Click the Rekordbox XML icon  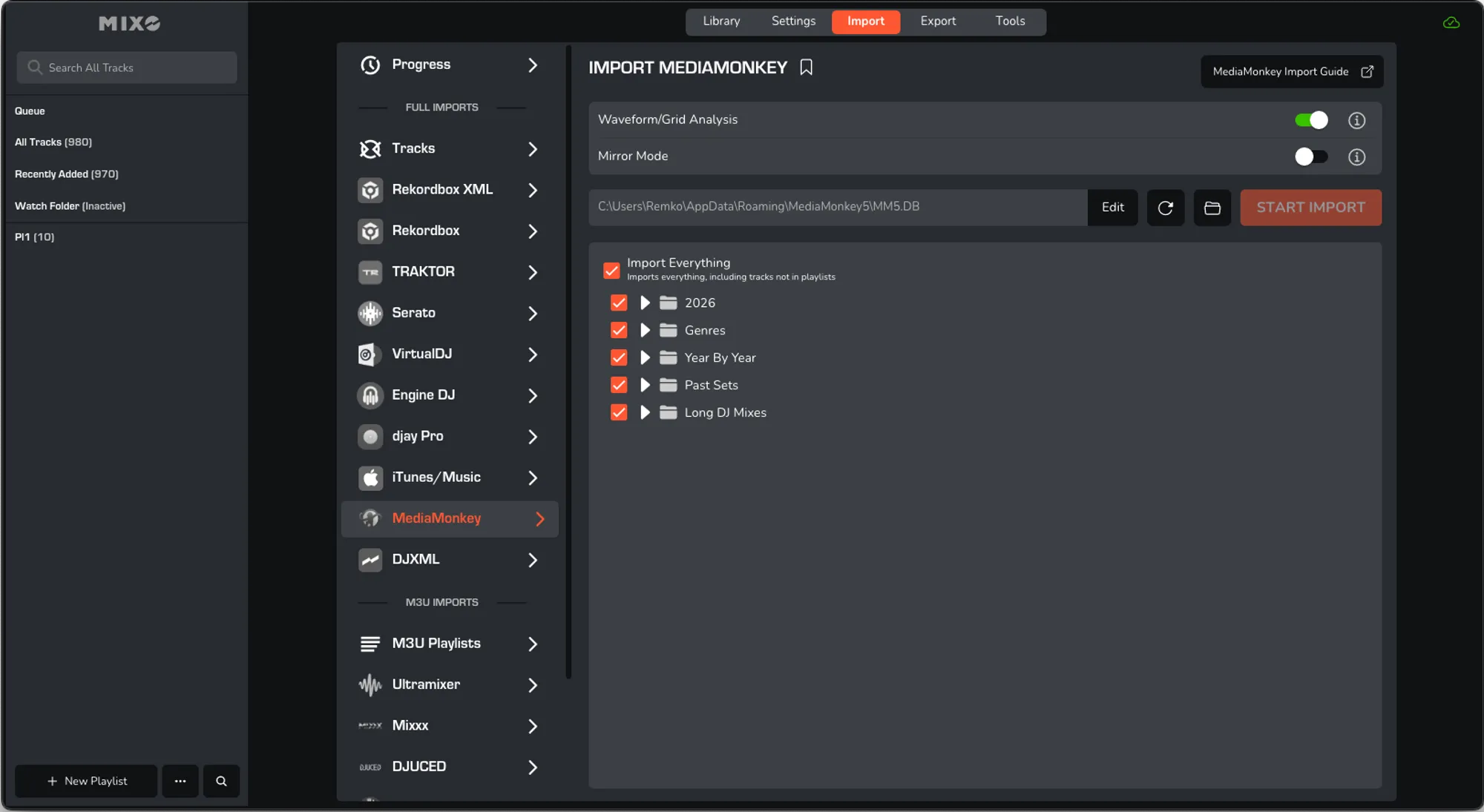370,190
